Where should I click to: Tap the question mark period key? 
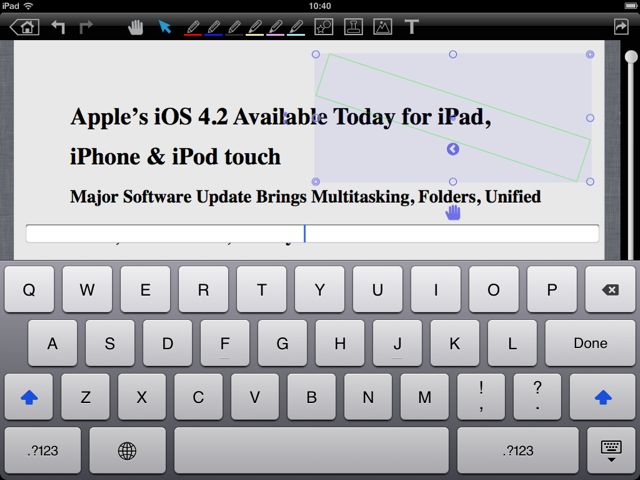pyautogui.click(x=538, y=397)
